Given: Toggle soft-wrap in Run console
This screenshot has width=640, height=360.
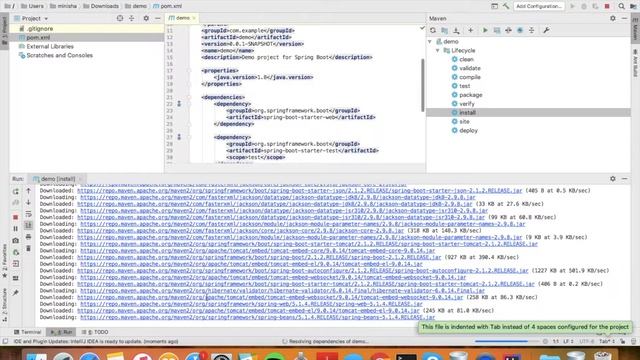Looking at the screenshot, I should pyautogui.click(x=28, y=214).
